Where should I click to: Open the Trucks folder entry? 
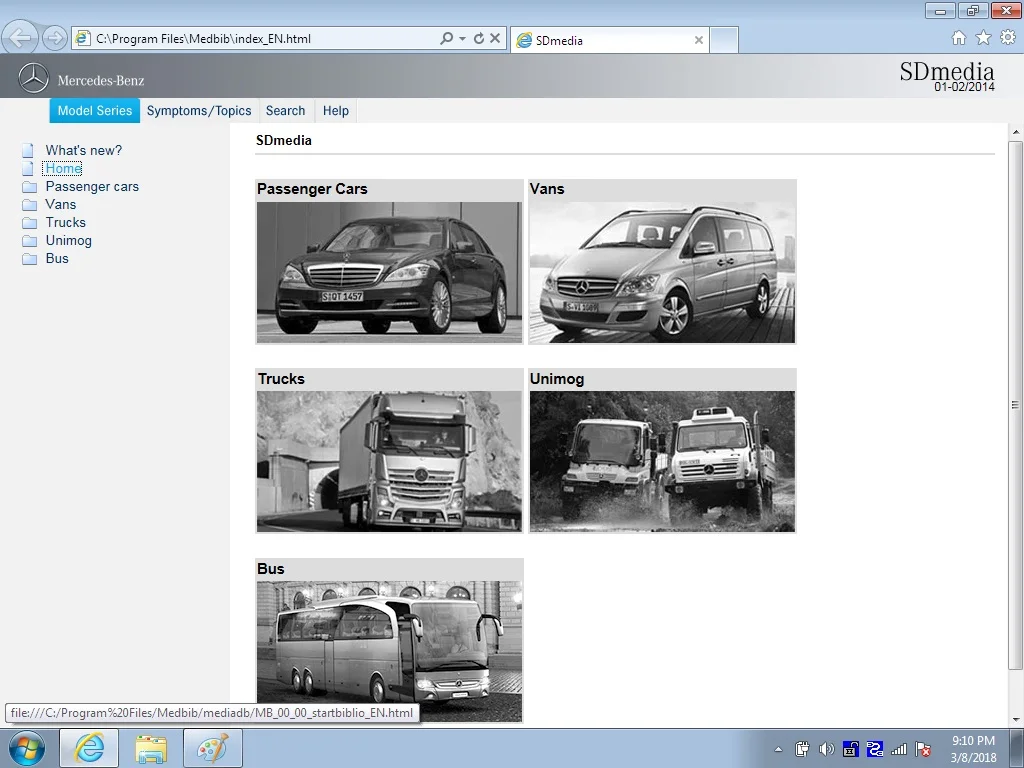[x=65, y=223]
